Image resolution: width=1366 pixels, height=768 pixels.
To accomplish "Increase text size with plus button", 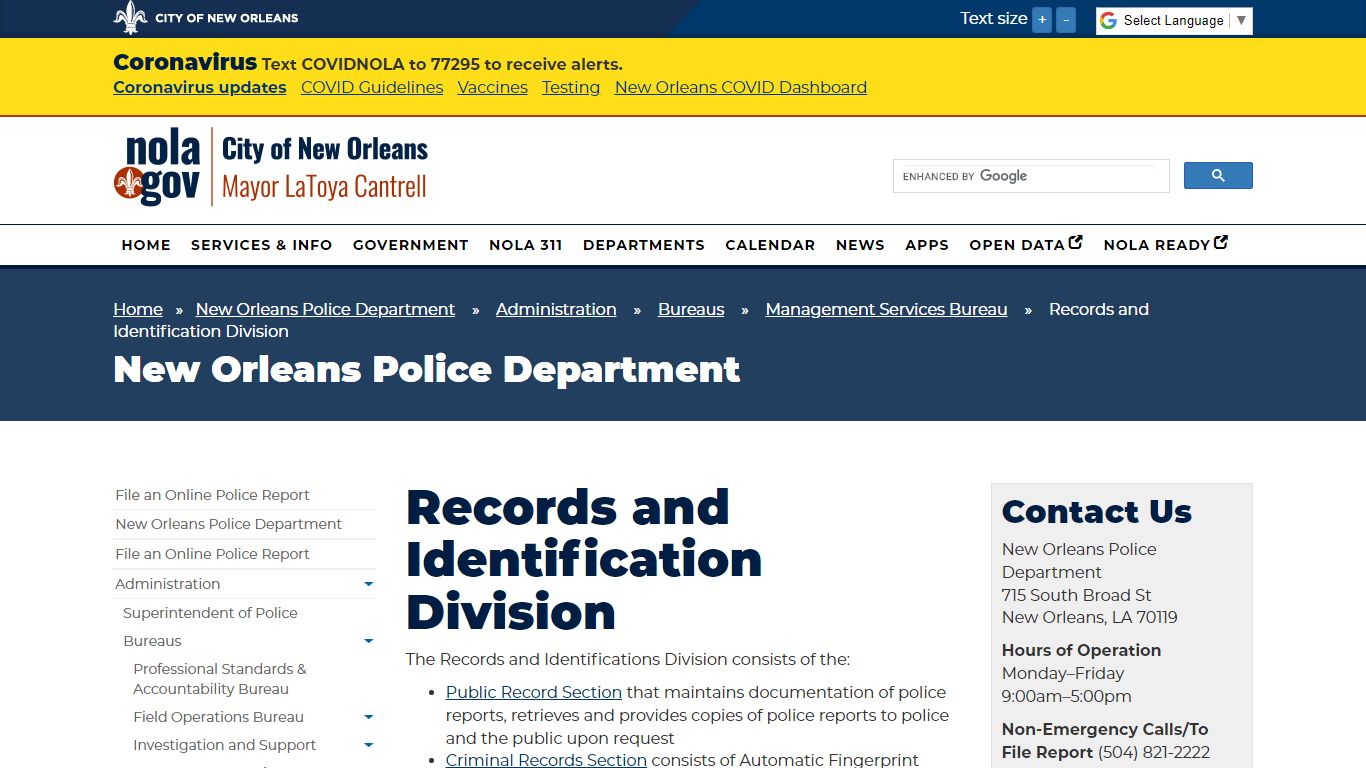I will click(1042, 20).
